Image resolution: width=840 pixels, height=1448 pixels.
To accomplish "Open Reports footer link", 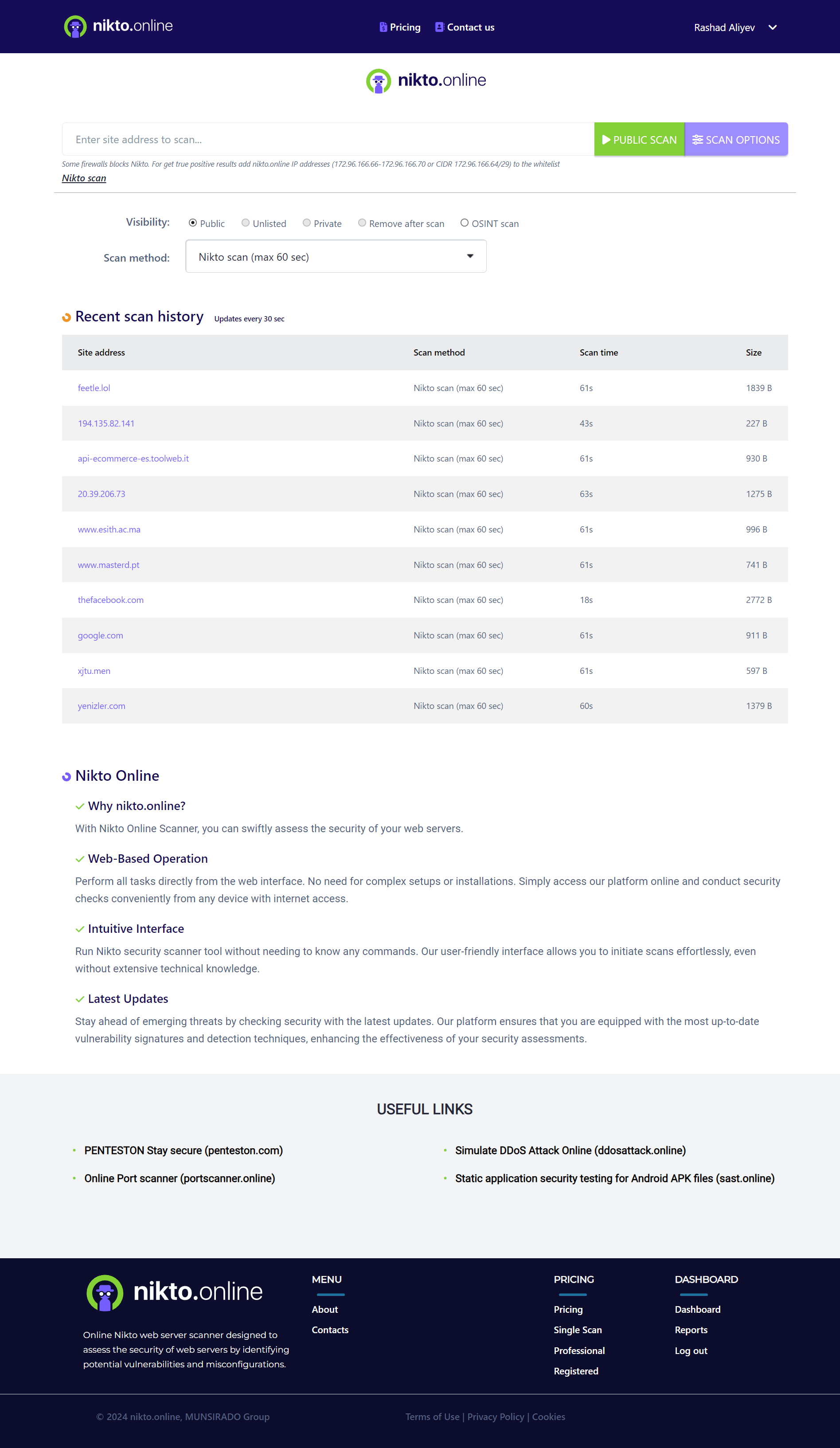I will (691, 1330).
